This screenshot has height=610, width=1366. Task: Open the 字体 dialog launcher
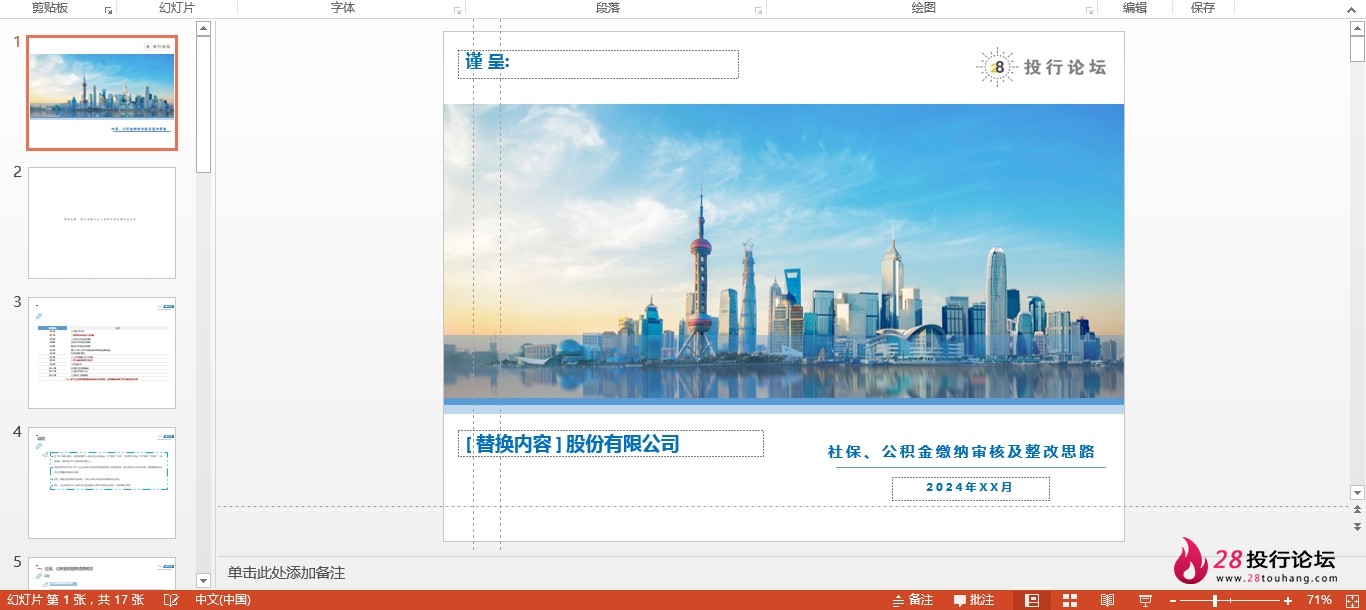click(x=457, y=10)
